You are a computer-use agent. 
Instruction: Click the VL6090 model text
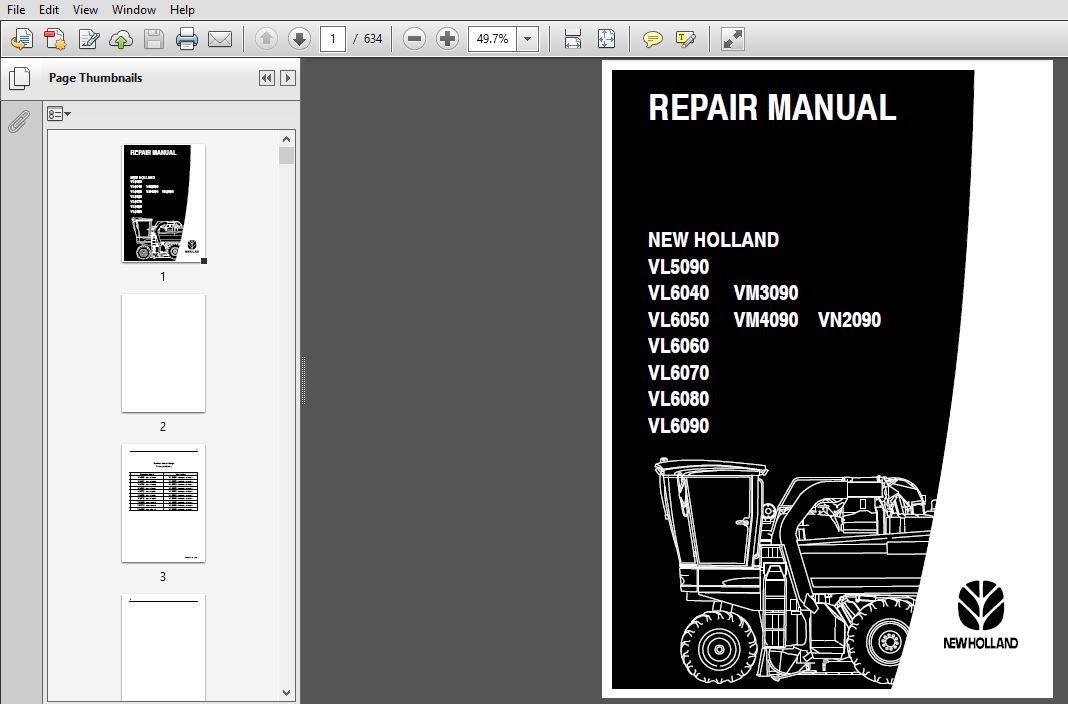(678, 426)
